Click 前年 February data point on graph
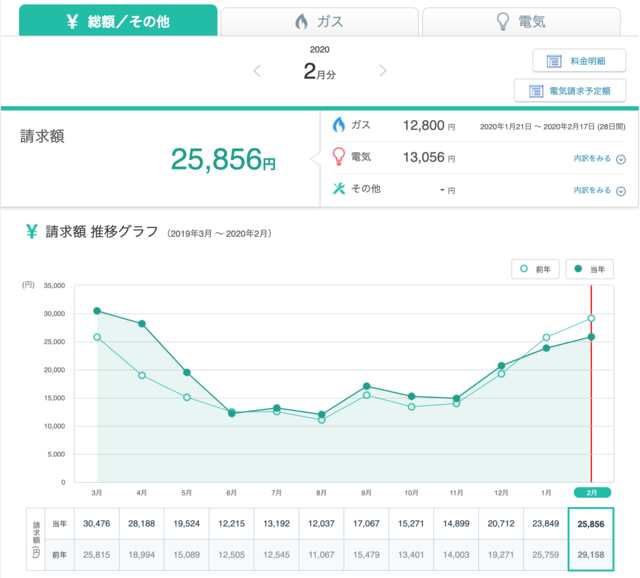640x578 pixels. click(591, 318)
